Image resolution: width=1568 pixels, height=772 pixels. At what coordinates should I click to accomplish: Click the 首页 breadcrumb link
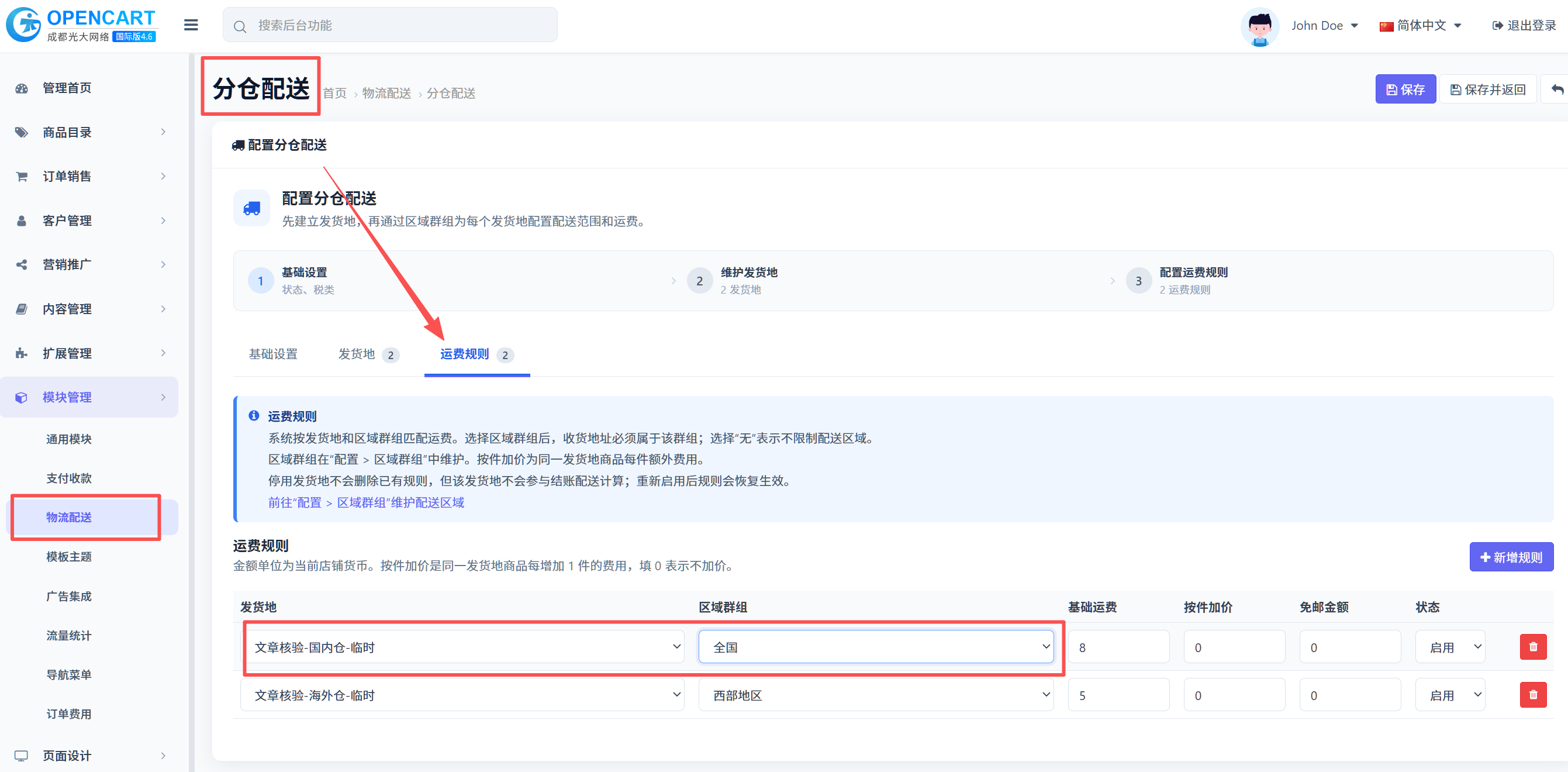tap(334, 93)
